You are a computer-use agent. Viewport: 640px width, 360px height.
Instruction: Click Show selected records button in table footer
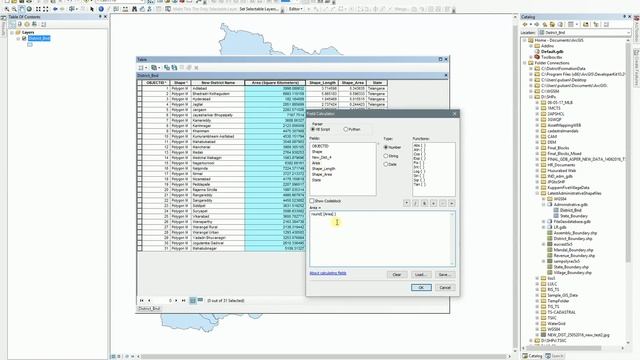(200, 300)
